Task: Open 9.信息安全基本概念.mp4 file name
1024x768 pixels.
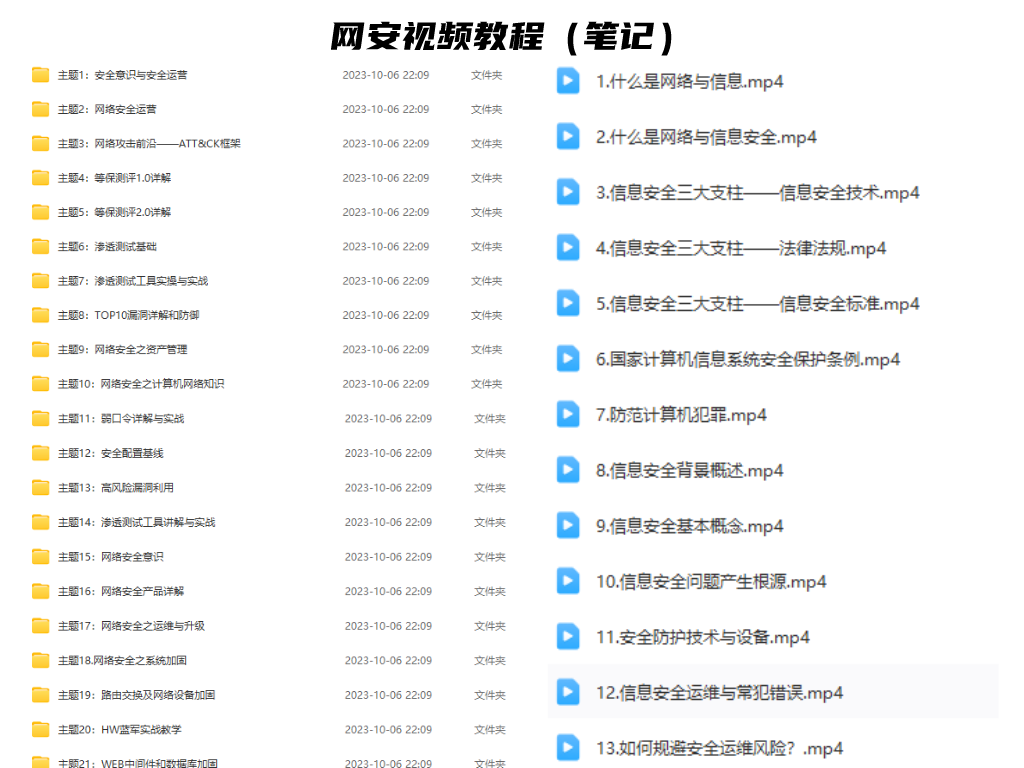Action: (x=690, y=526)
